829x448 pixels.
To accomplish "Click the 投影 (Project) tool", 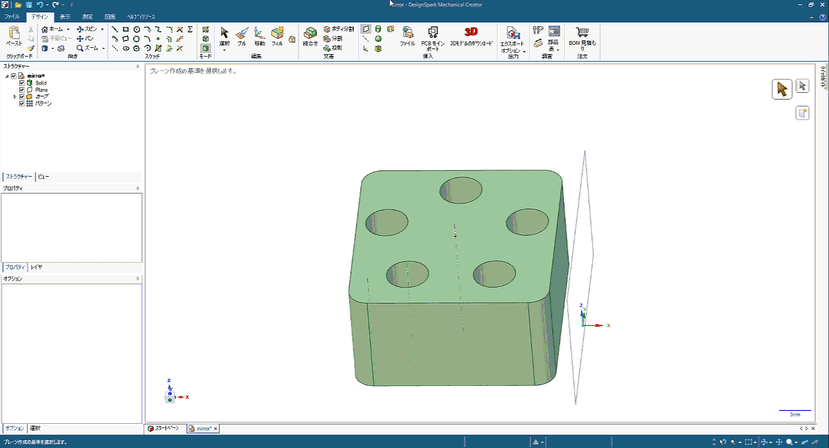I will pos(333,48).
